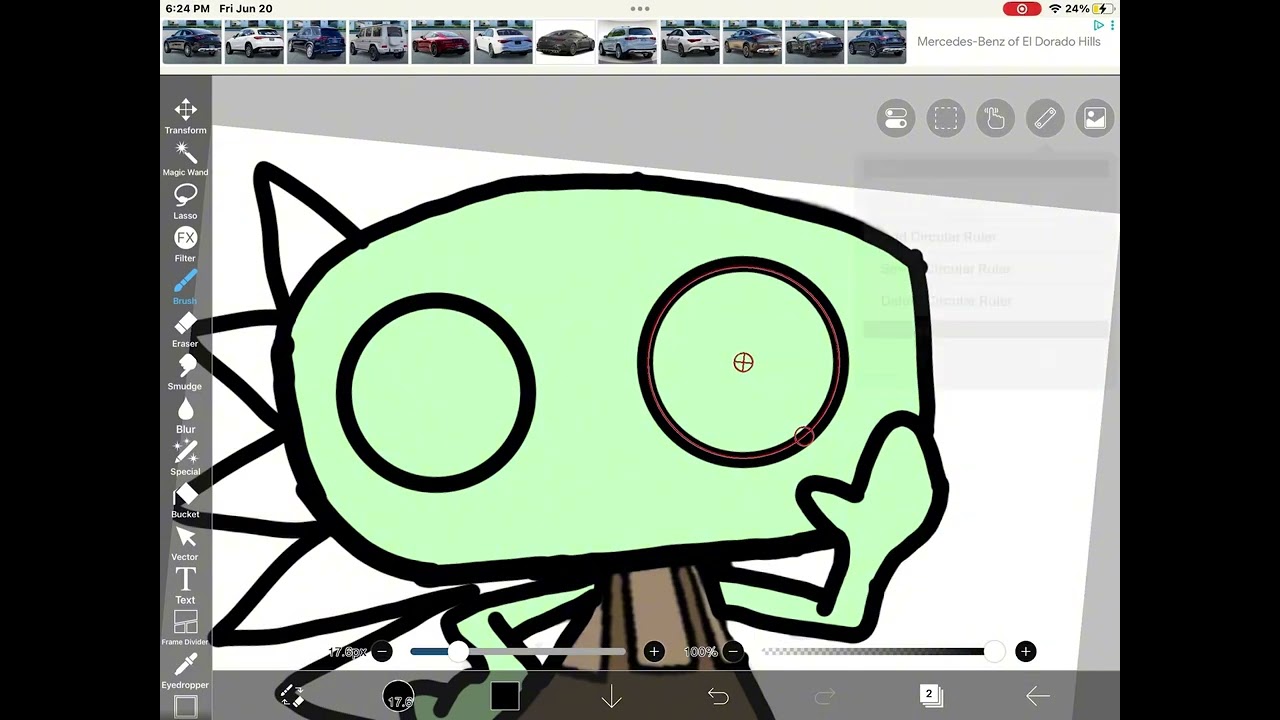
Task: Tap the red screen recording indicator
Action: (x=1022, y=9)
